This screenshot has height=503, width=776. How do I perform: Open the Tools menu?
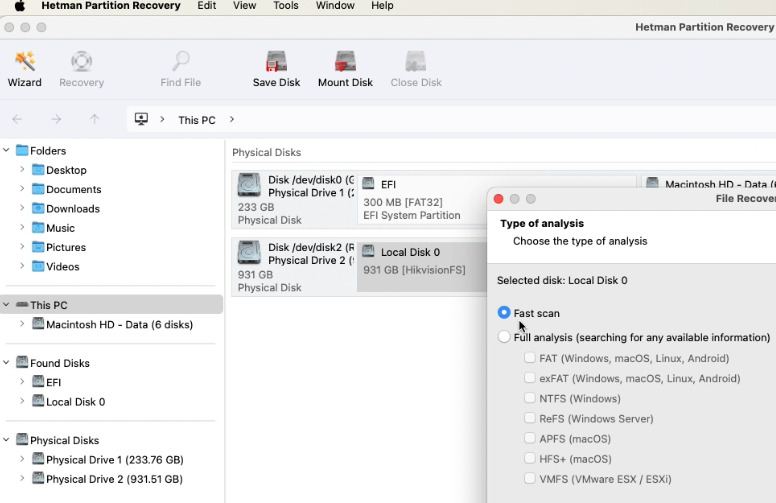tap(286, 6)
